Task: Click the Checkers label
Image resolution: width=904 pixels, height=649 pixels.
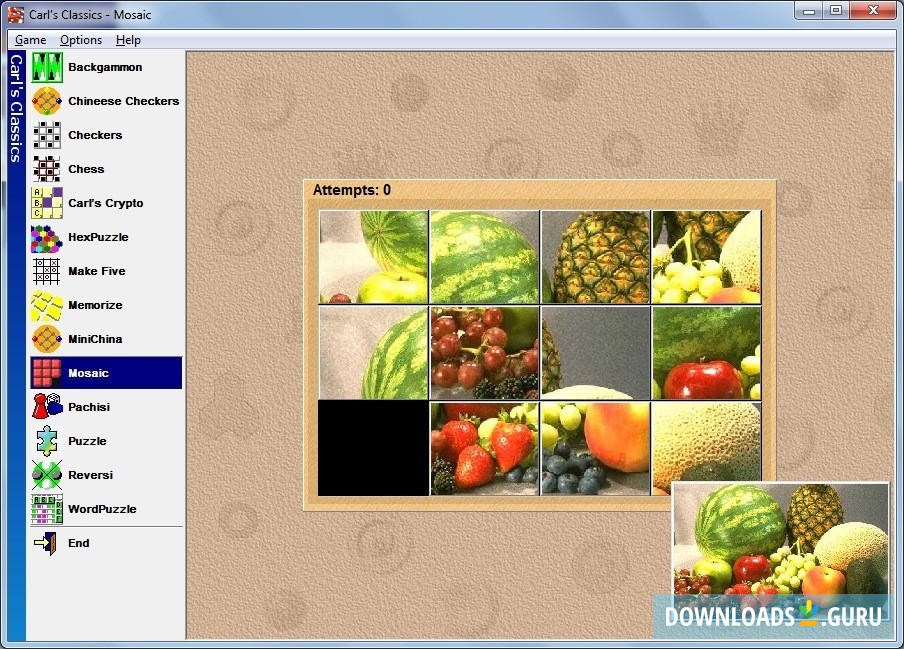Action: 95,135
